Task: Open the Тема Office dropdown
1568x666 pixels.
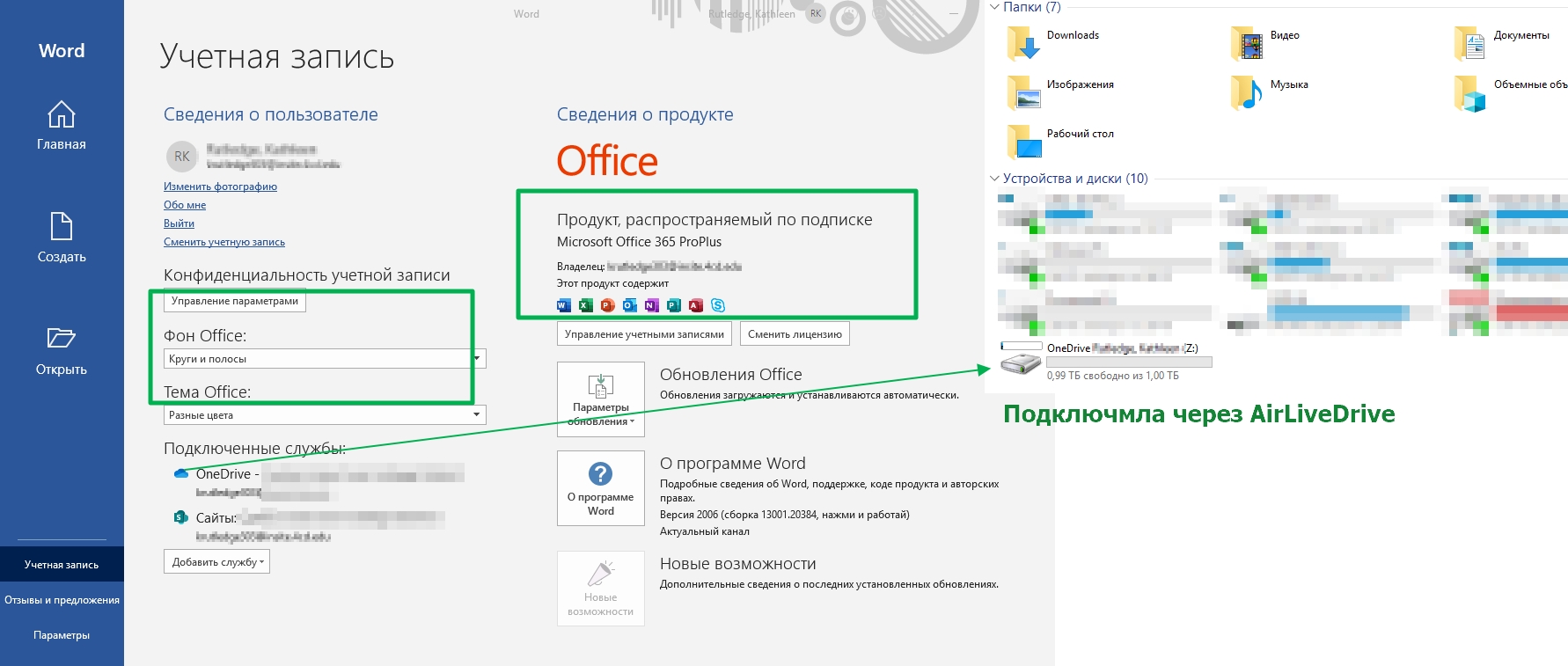Action: point(325,415)
